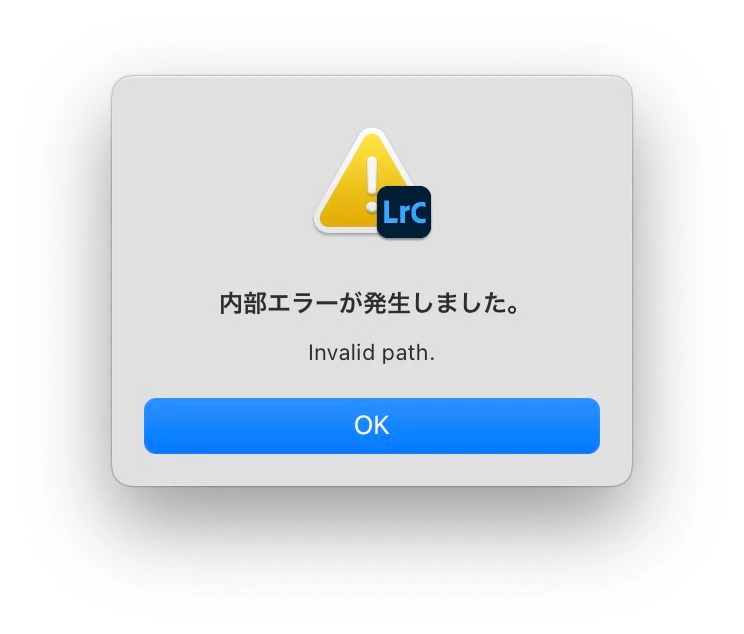744x634 pixels.
Task: Select the 内部エラーが発生しました headline text
Action: tap(370, 304)
